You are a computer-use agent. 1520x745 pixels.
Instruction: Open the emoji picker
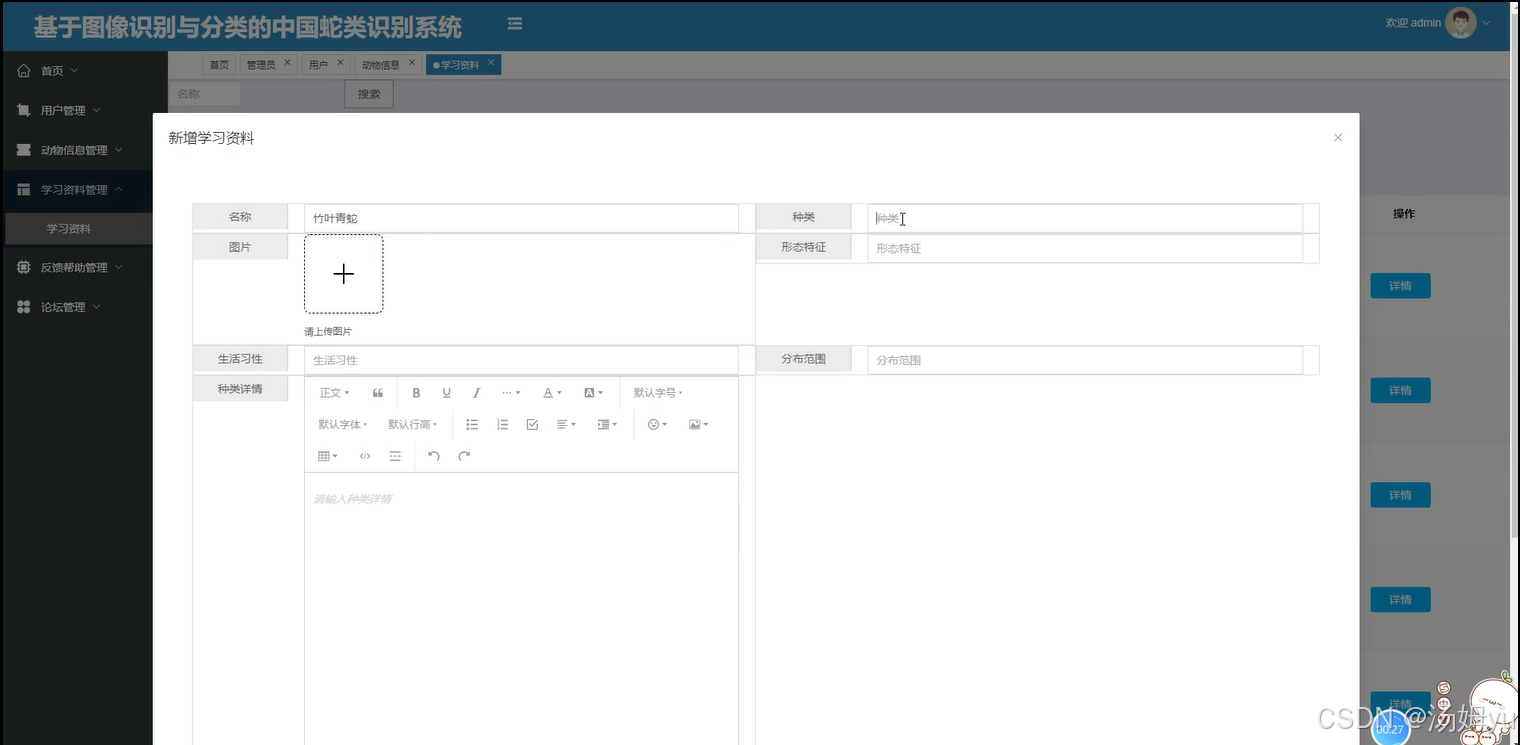coord(657,425)
